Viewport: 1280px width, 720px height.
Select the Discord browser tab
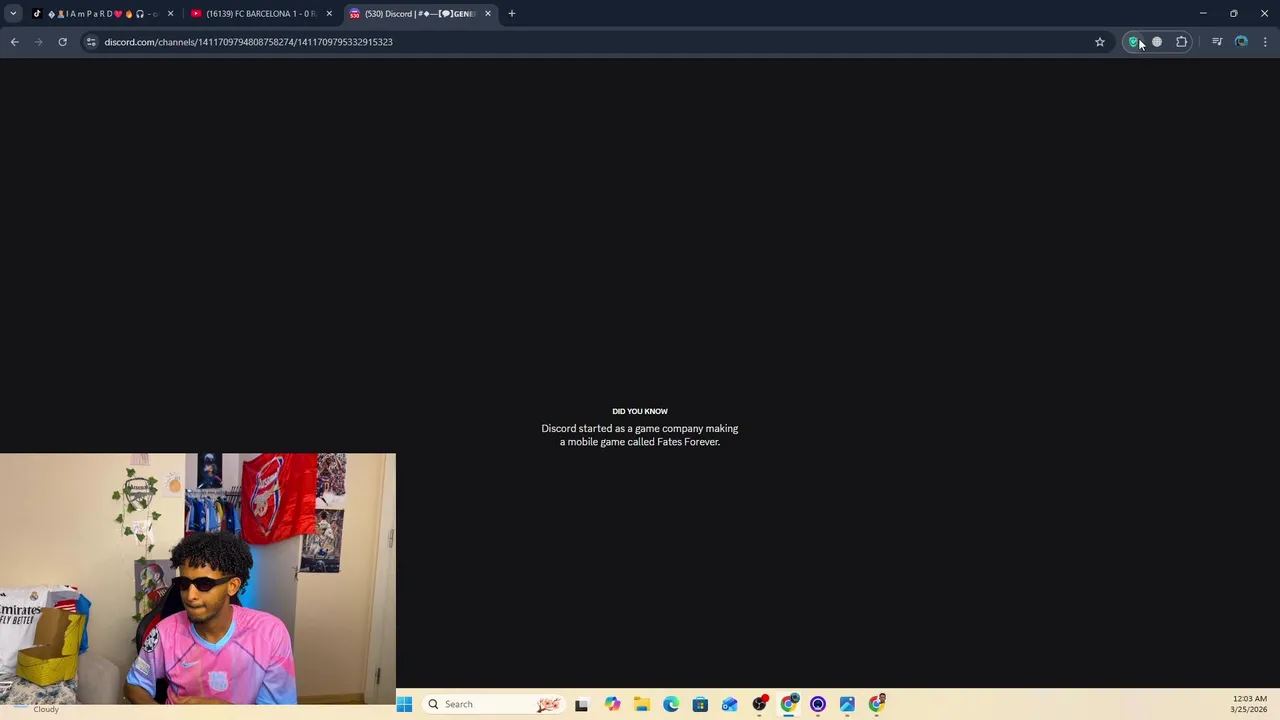point(420,14)
